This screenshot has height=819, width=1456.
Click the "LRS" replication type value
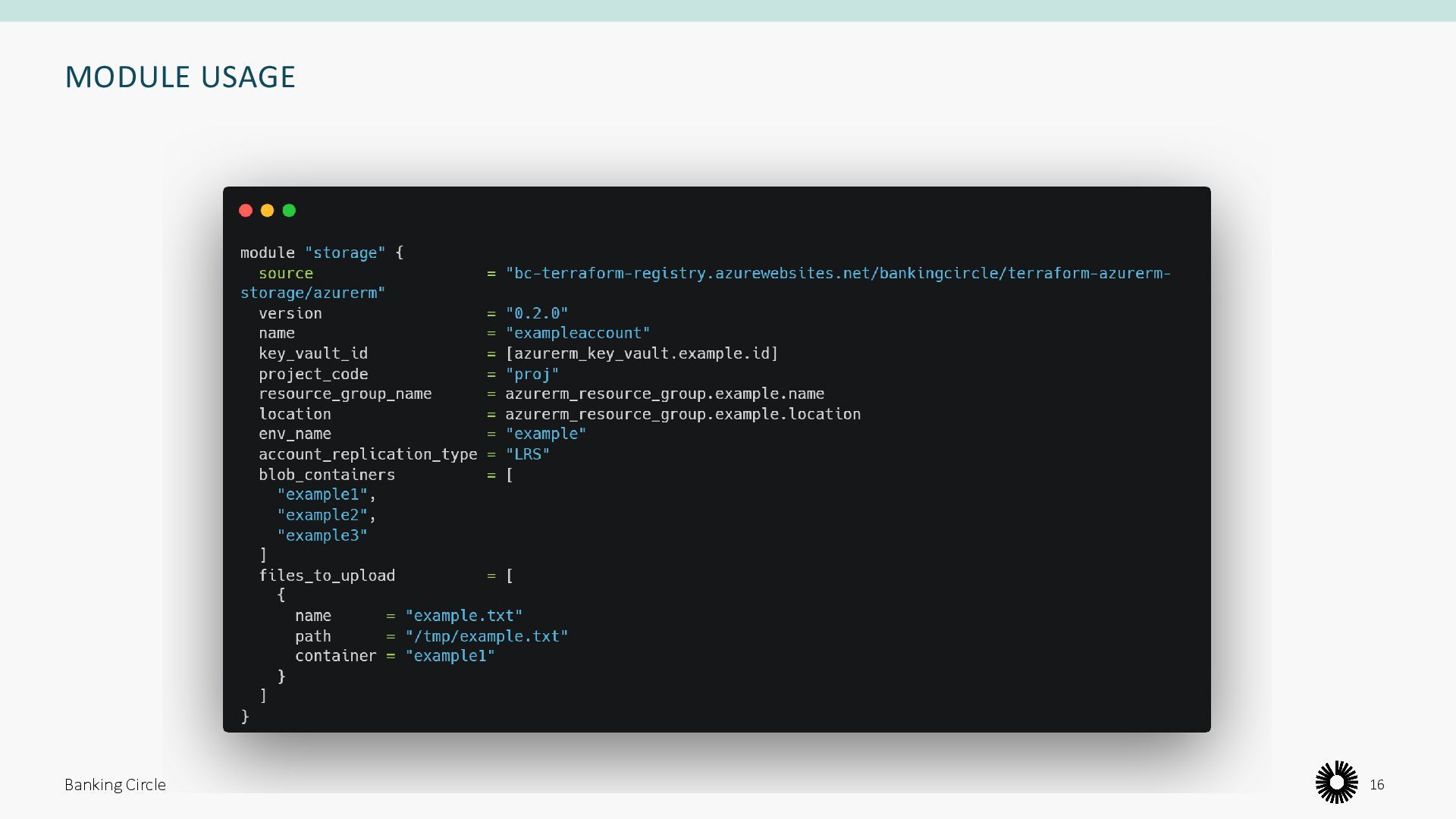tap(527, 454)
